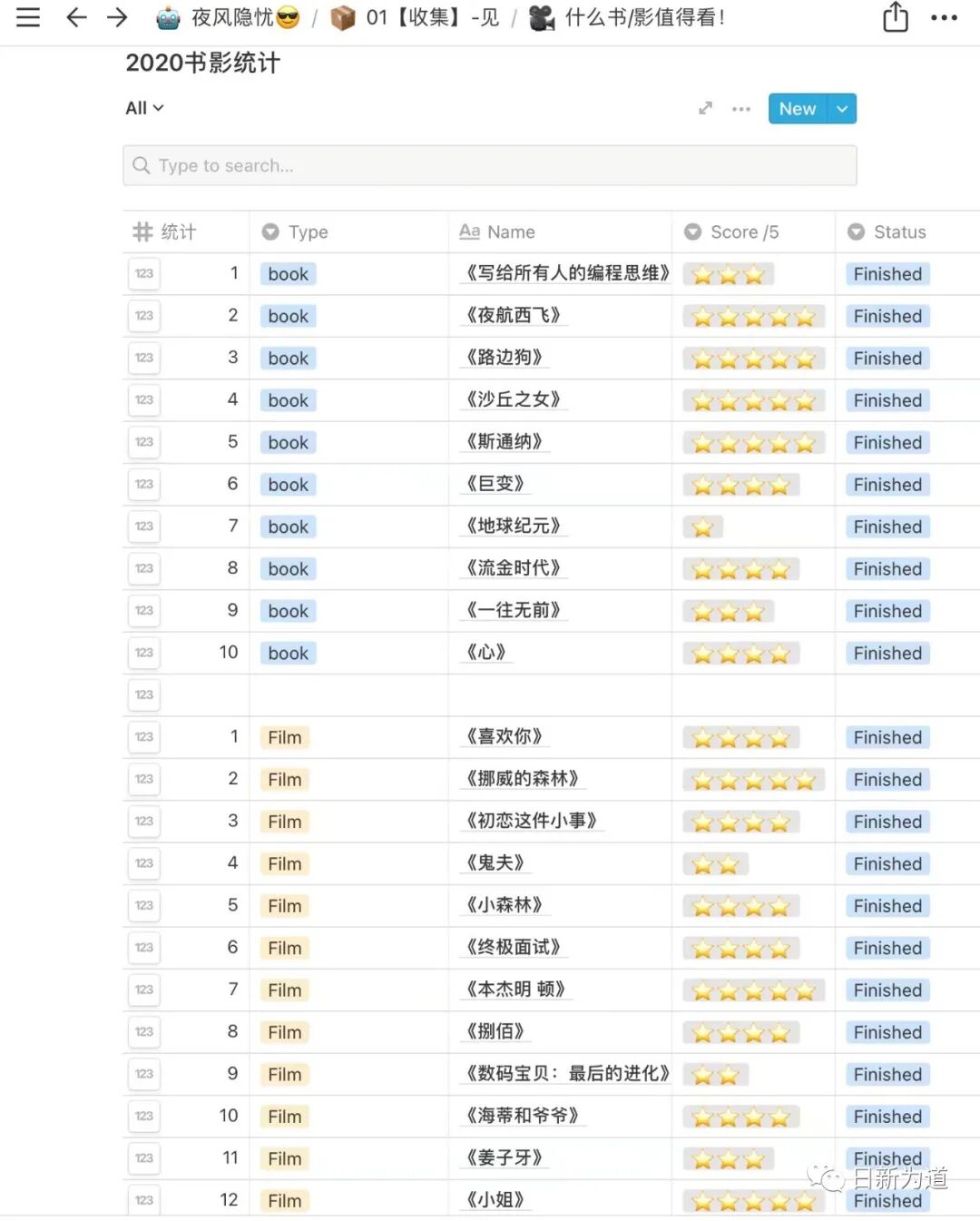
Task: Go back with the left arrow
Action: click(x=76, y=17)
